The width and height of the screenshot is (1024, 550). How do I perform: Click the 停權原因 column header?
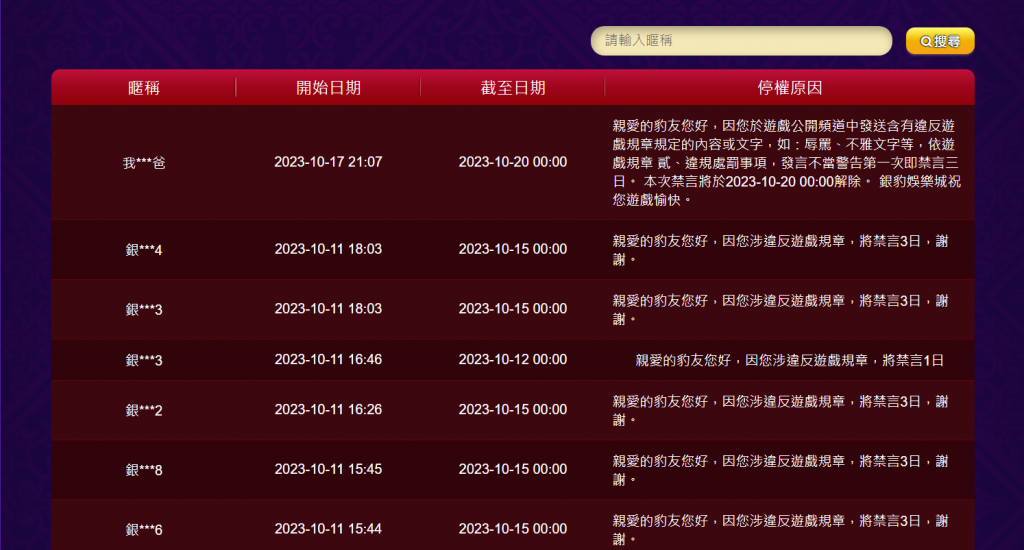pos(790,88)
